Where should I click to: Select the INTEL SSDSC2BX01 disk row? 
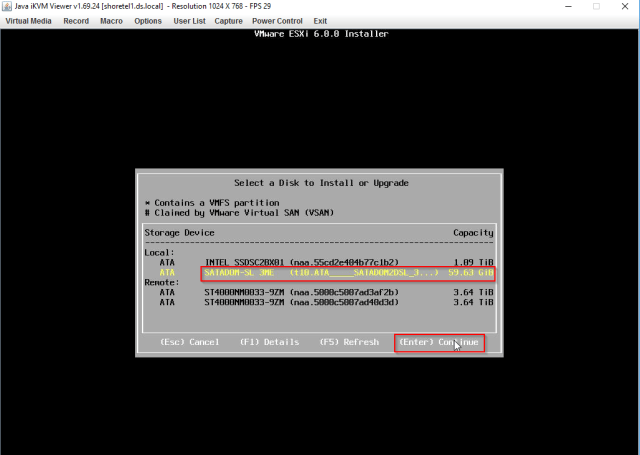coord(318,261)
